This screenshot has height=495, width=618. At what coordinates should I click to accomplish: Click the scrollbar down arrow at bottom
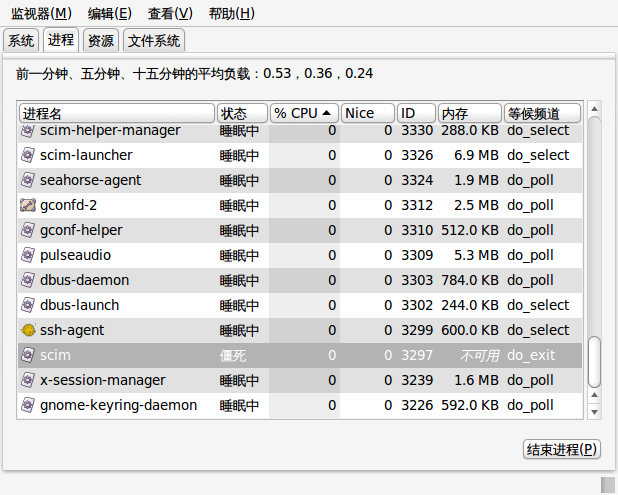(x=594, y=412)
